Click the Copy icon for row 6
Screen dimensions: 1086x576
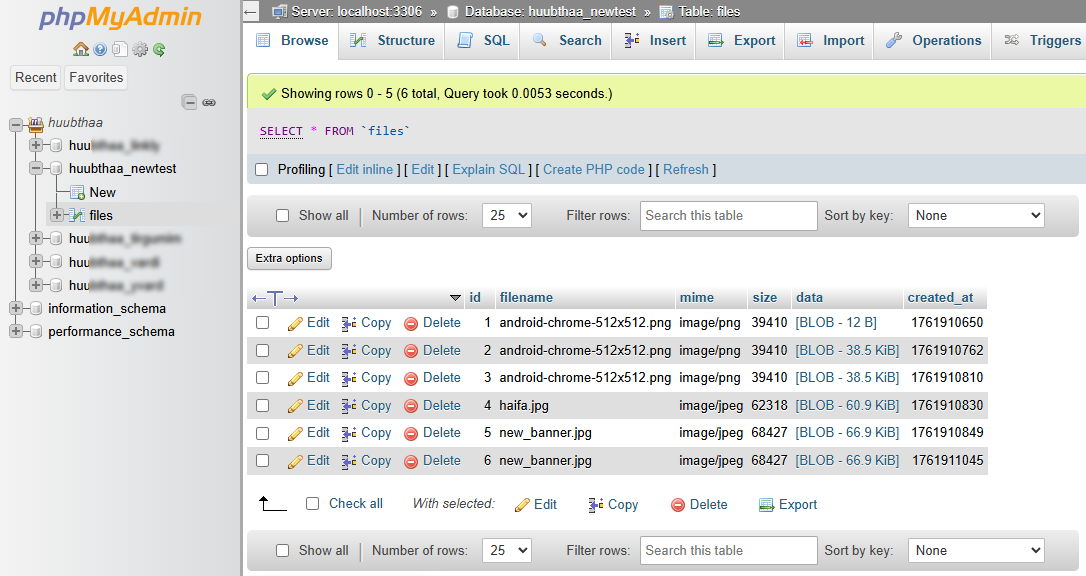point(349,461)
